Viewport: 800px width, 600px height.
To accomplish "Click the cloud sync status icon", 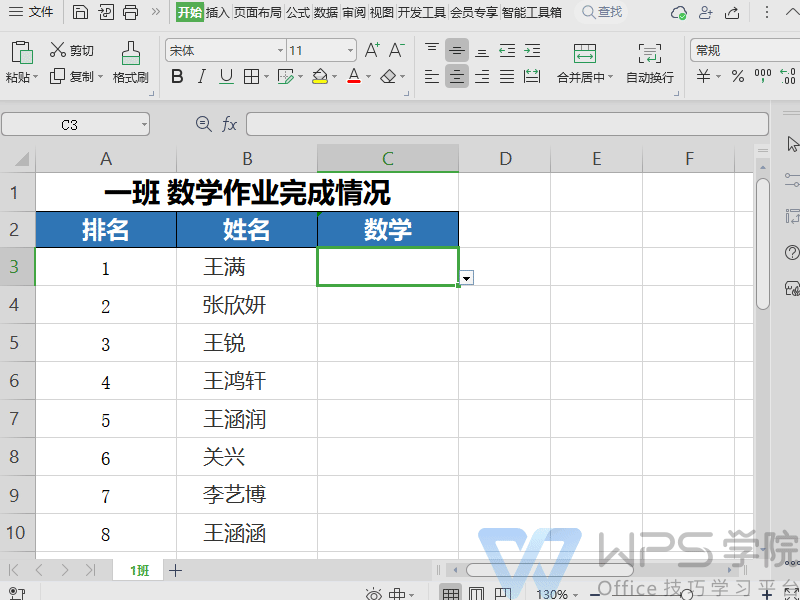I will click(679, 12).
